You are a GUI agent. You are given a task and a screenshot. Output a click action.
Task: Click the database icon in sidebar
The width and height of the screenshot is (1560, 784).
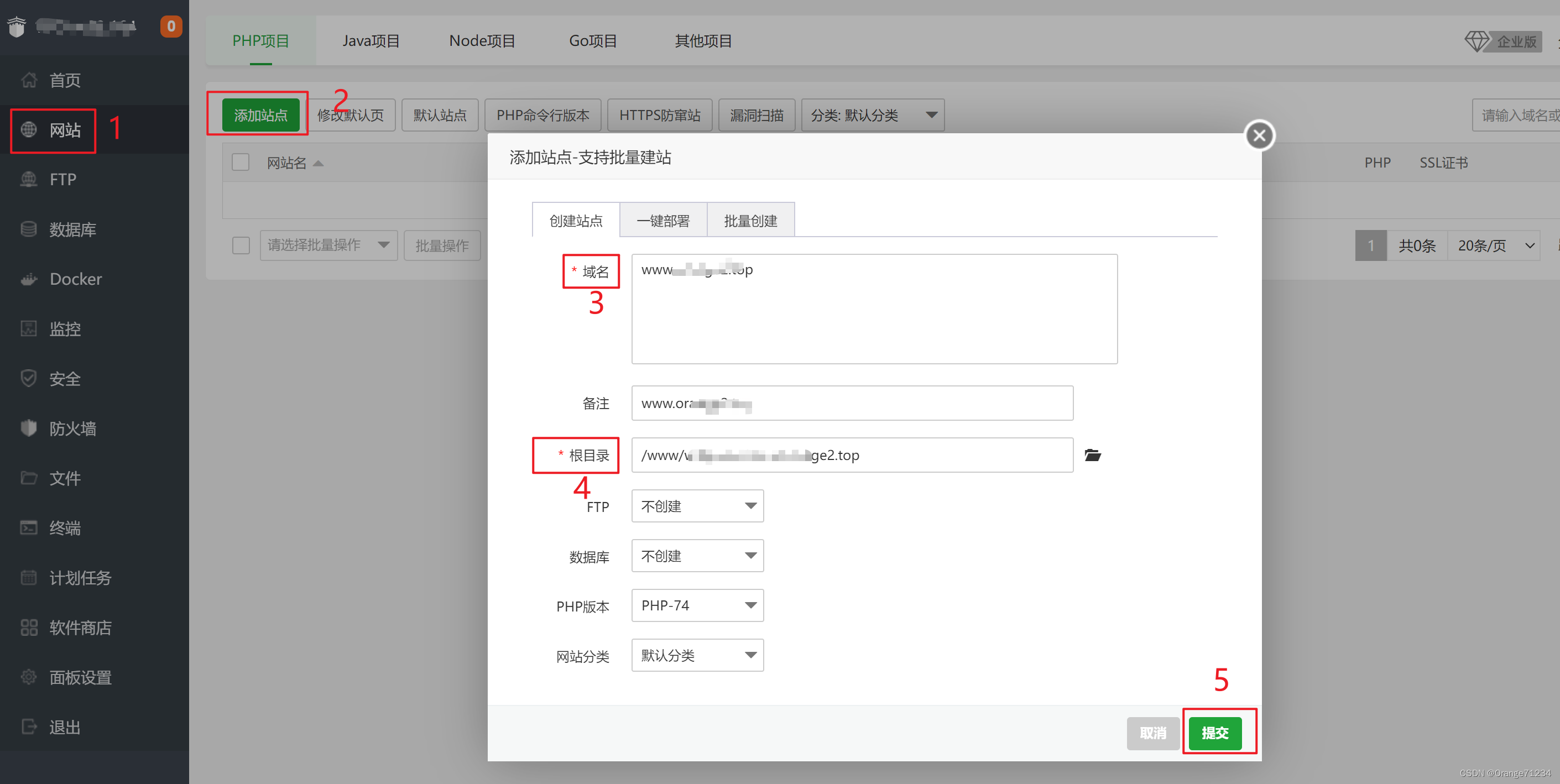(28, 229)
